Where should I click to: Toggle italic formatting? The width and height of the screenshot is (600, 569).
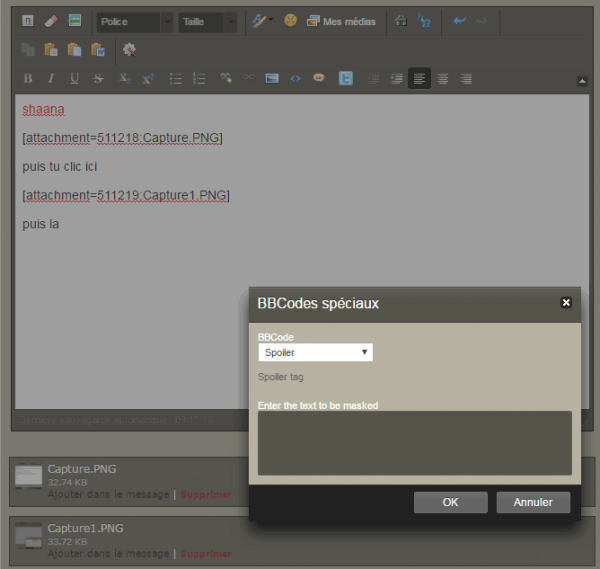click(51, 78)
